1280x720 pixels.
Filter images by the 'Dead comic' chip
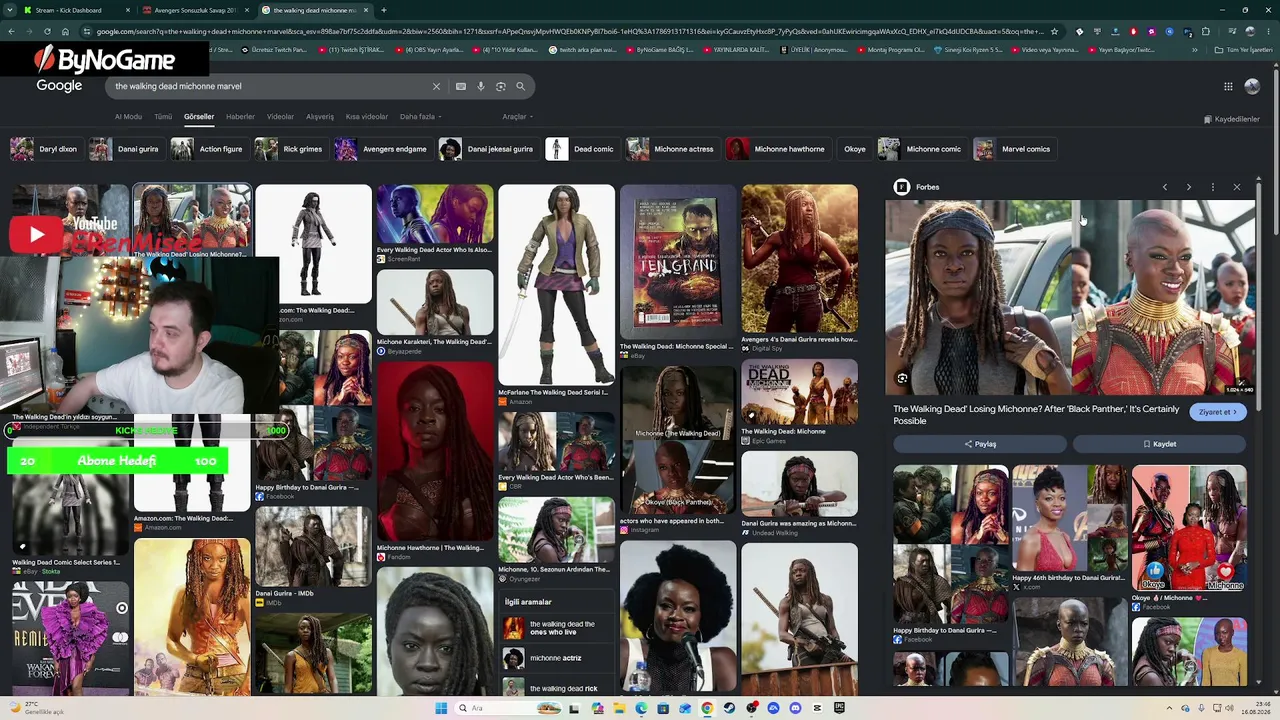[581, 149]
